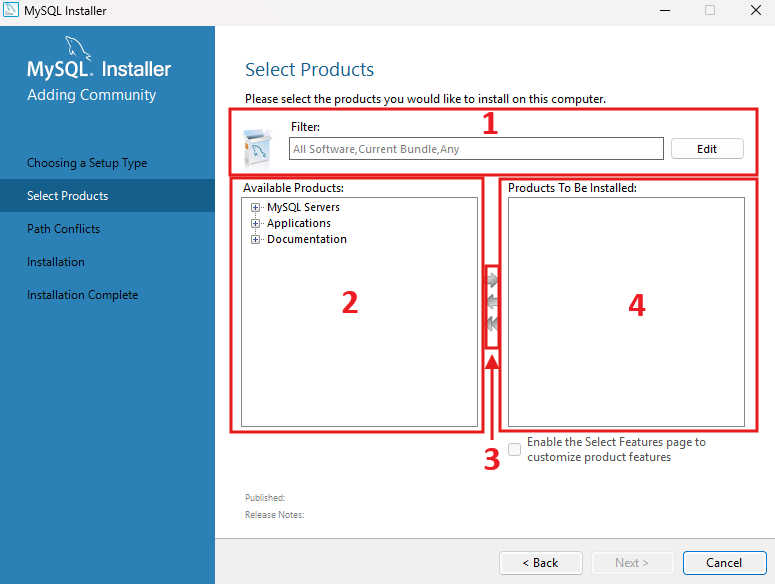
Task: Click the remove all double-left arrow icon
Action: 492,324
